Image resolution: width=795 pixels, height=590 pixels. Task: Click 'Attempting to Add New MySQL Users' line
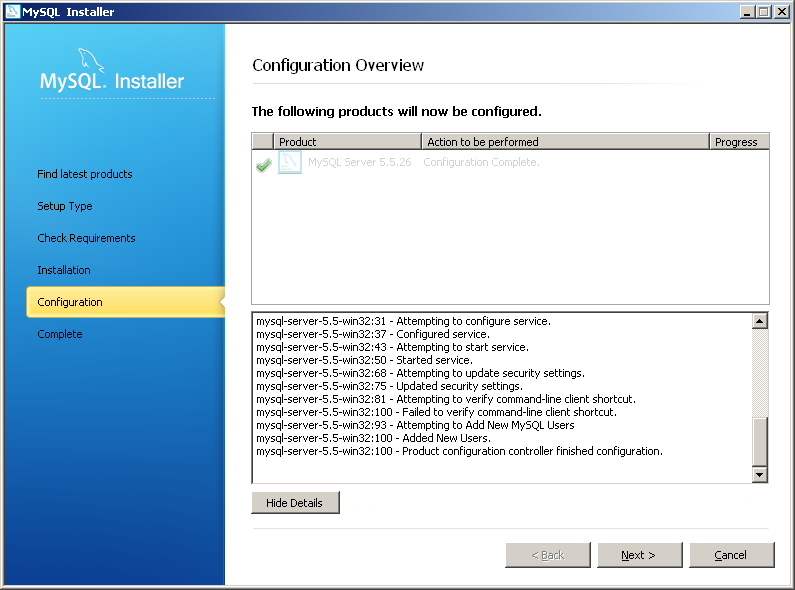tap(415, 425)
